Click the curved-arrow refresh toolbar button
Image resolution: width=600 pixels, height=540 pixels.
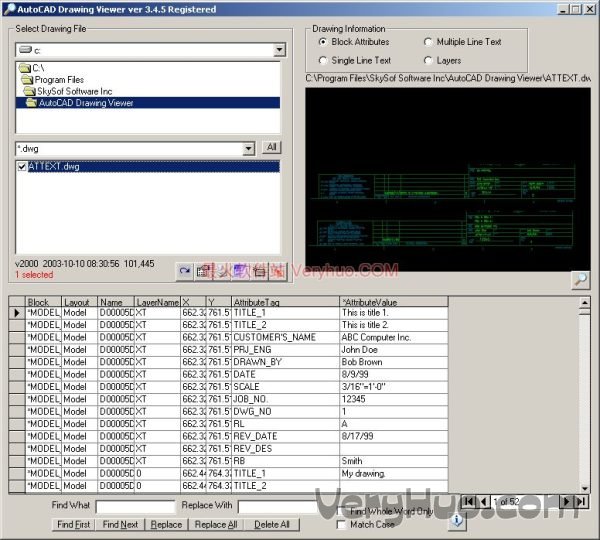tap(185, 271)
